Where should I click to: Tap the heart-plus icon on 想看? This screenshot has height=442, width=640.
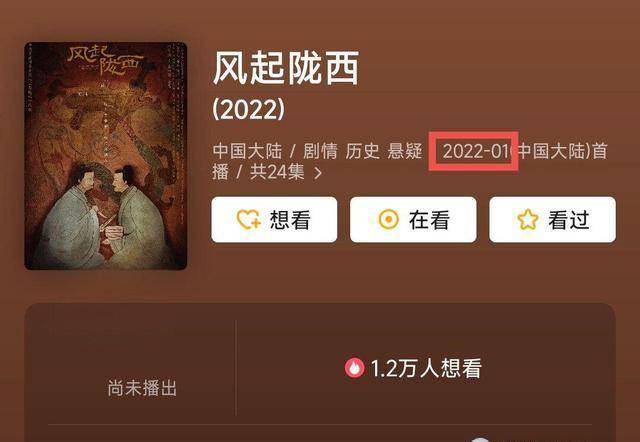click(248, 220)
